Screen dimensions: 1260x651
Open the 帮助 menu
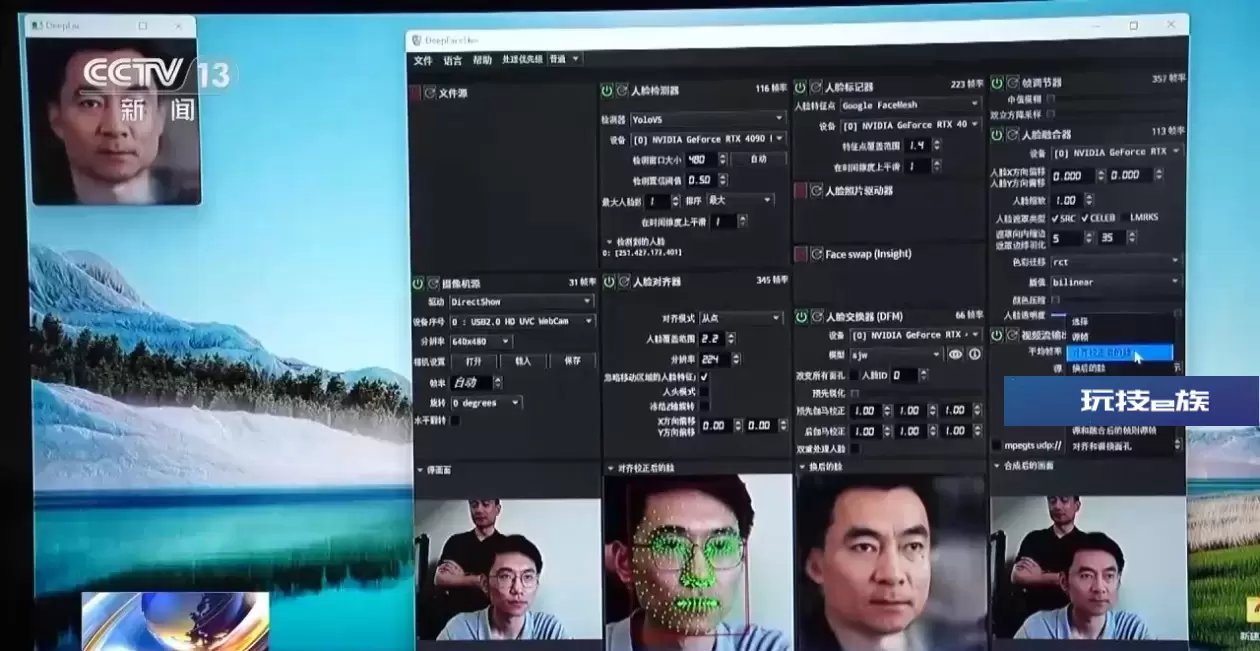[x=483, y=60]
